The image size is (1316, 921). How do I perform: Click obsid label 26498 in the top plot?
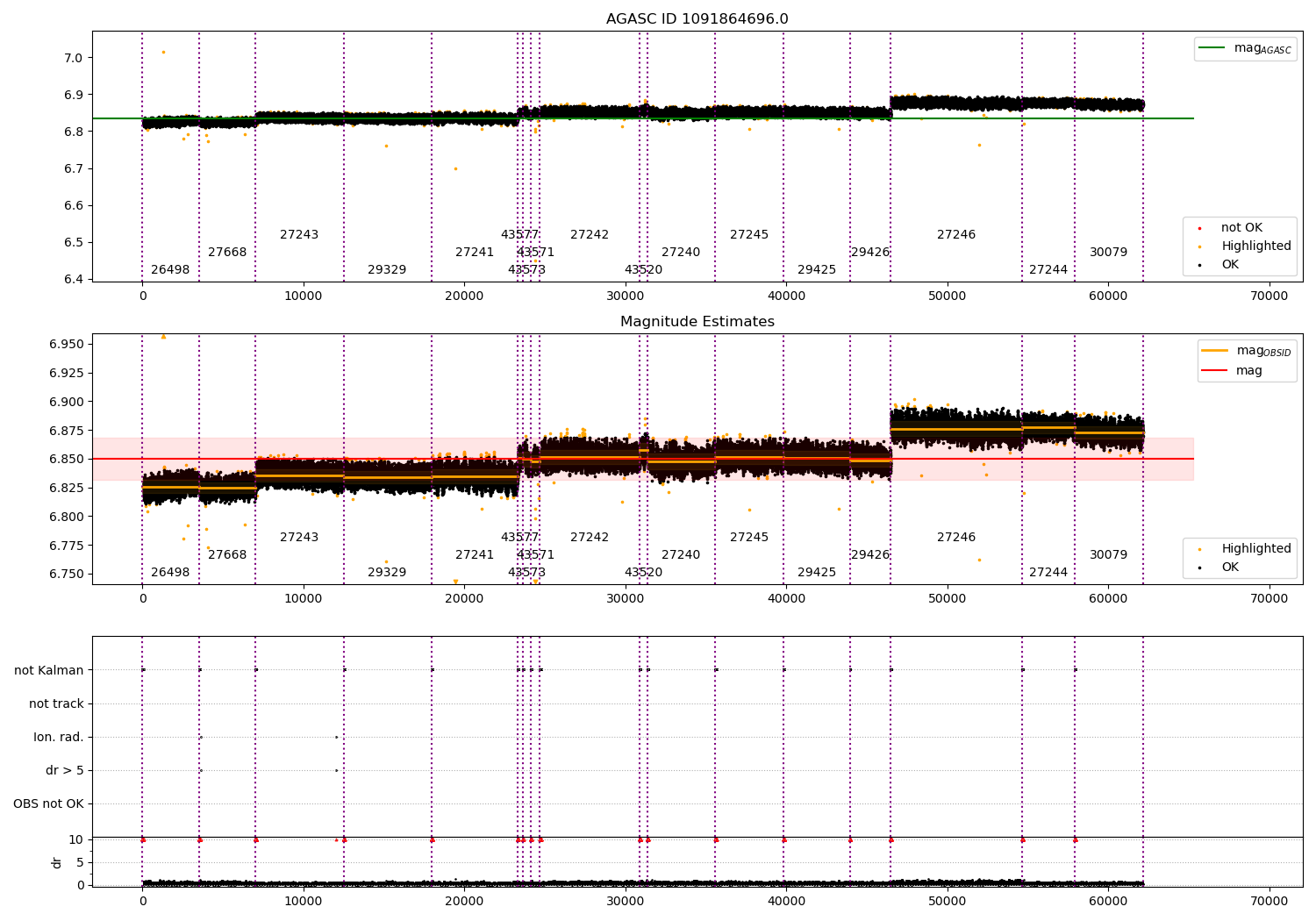click(x=170, y=270)
